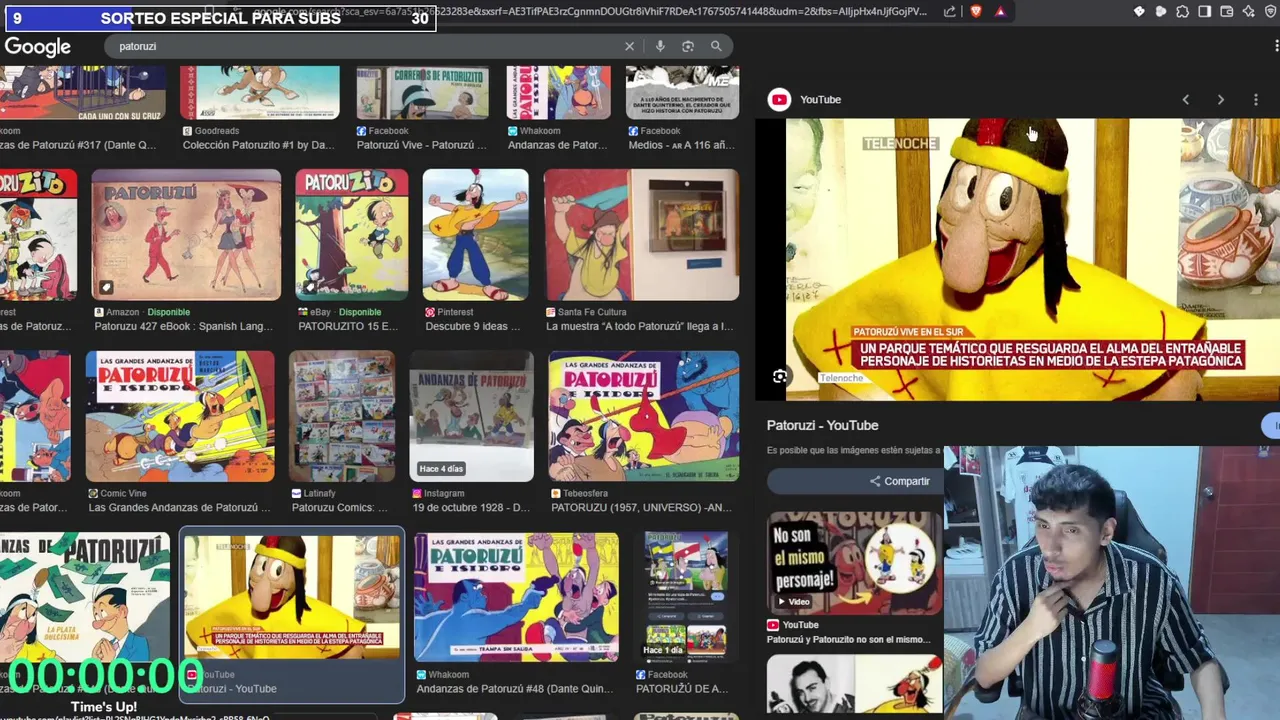Image resolution: width=1280 pixels, height=720 pixels.
Task: Click the Google logo
Action: point(38,47)
